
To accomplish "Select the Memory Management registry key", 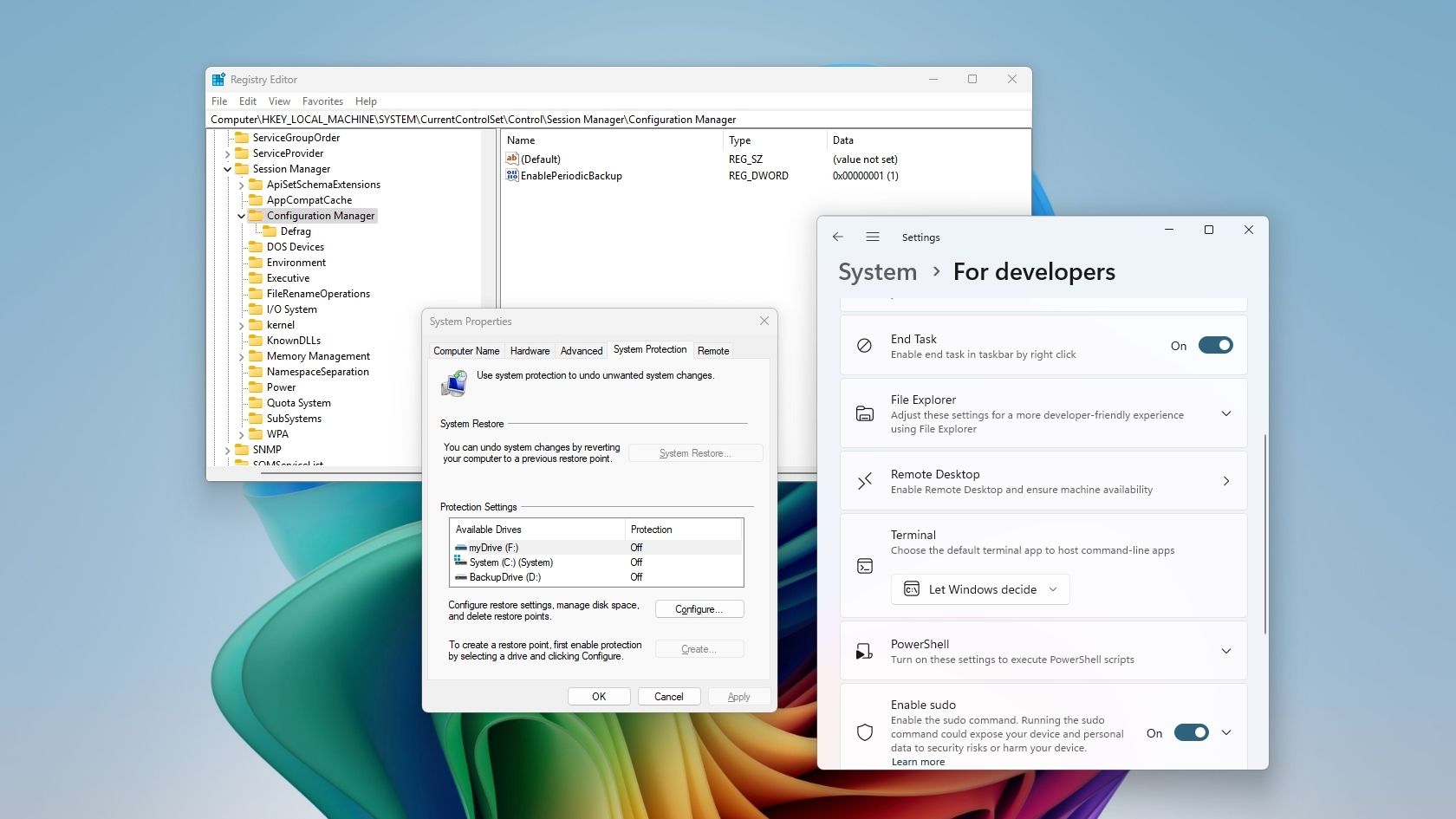I will 318,356.
